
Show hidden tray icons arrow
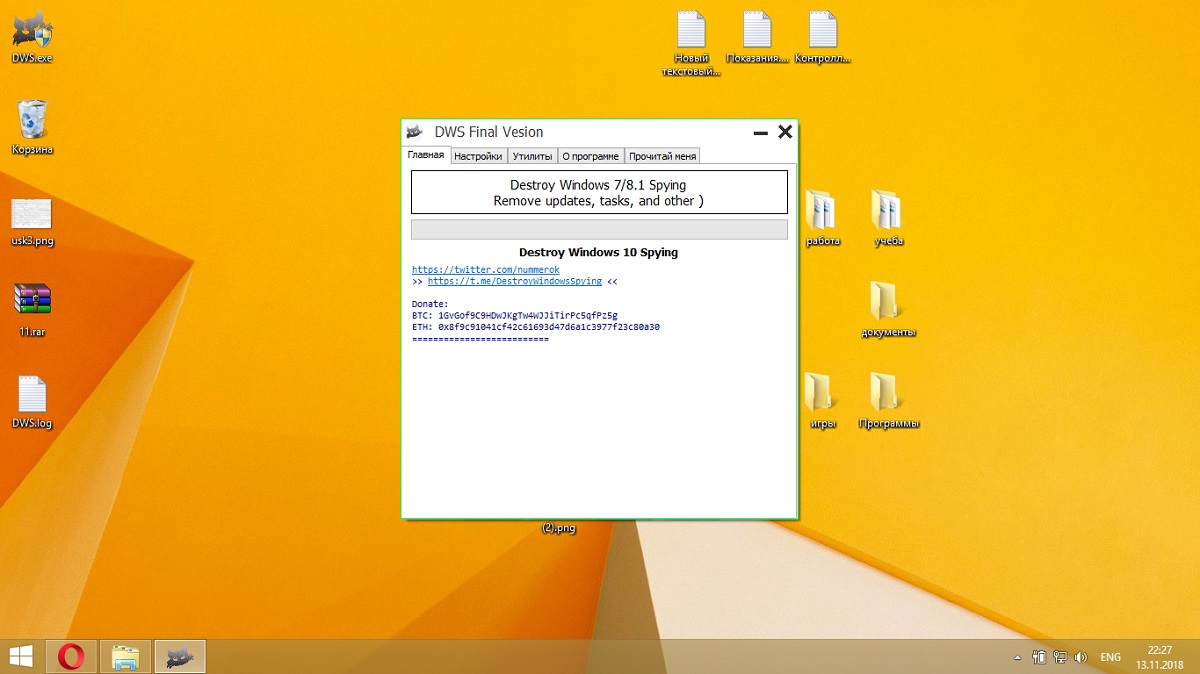click(x=1018, y=658)
